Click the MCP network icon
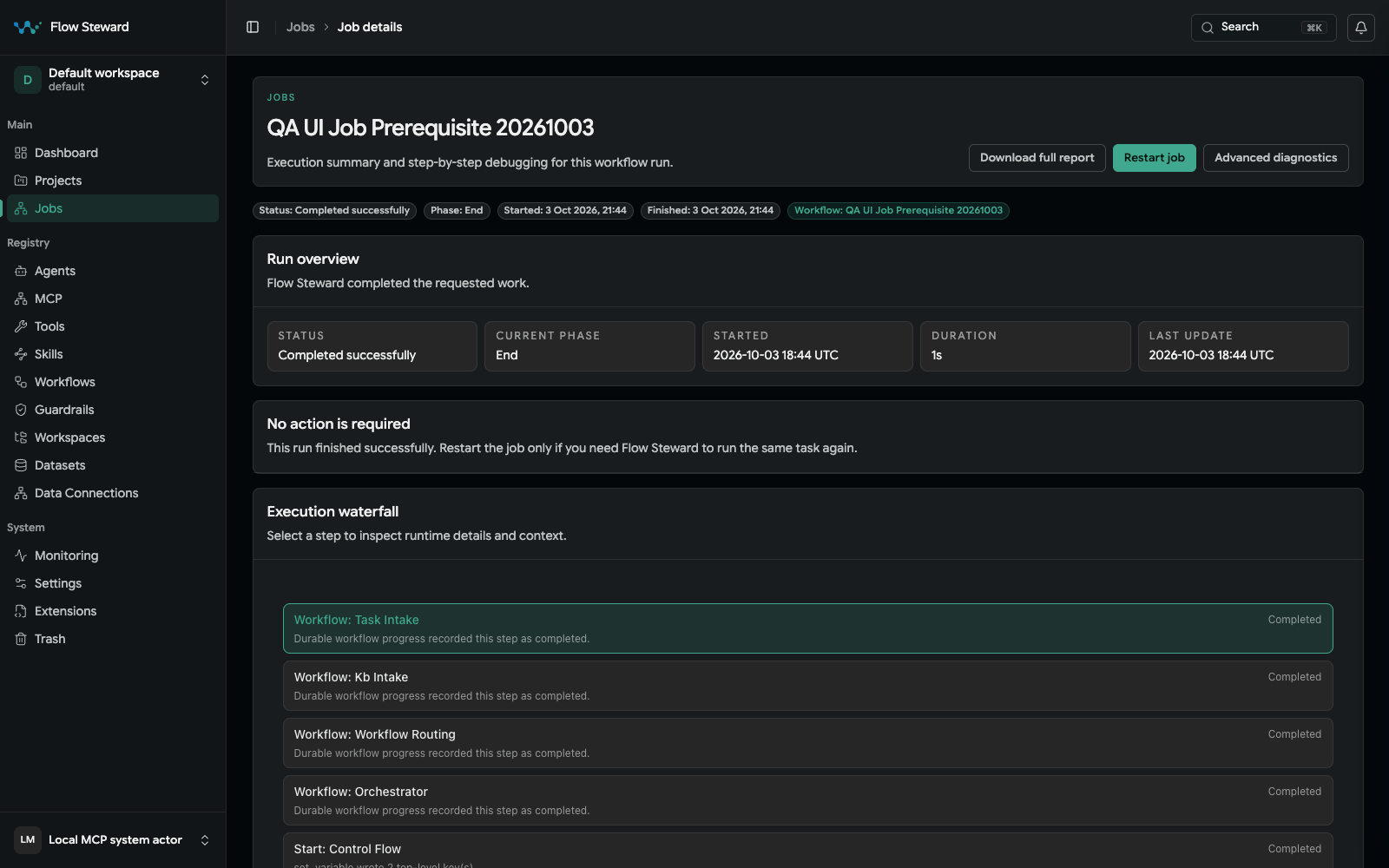The image size is (1389, 868). point(21,299)
